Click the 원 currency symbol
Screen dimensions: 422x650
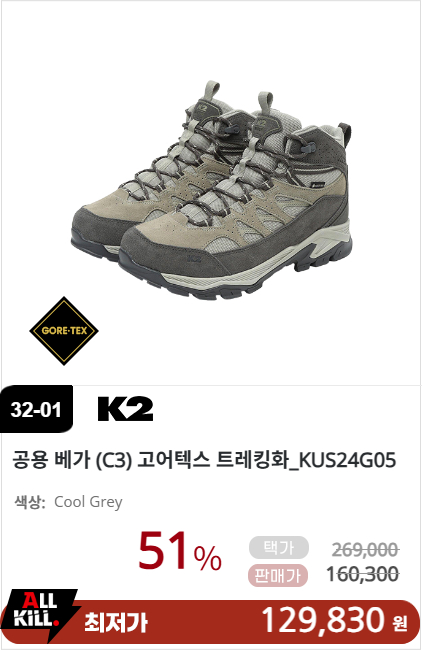pyautogui.click(x=400, y=623)
